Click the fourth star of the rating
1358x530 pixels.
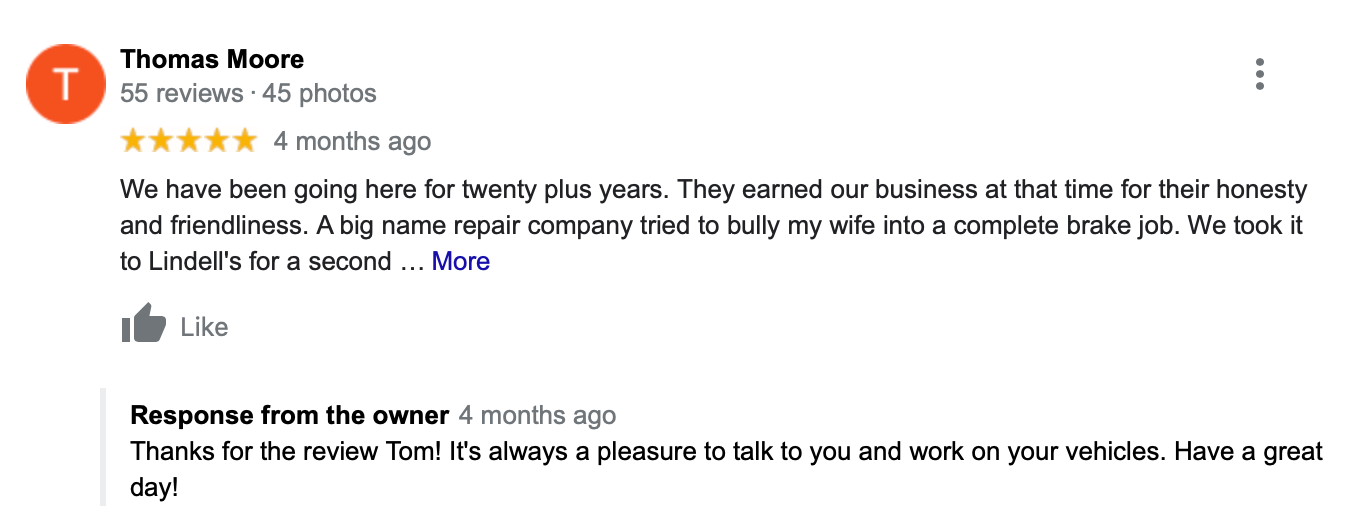click(217, 141)
